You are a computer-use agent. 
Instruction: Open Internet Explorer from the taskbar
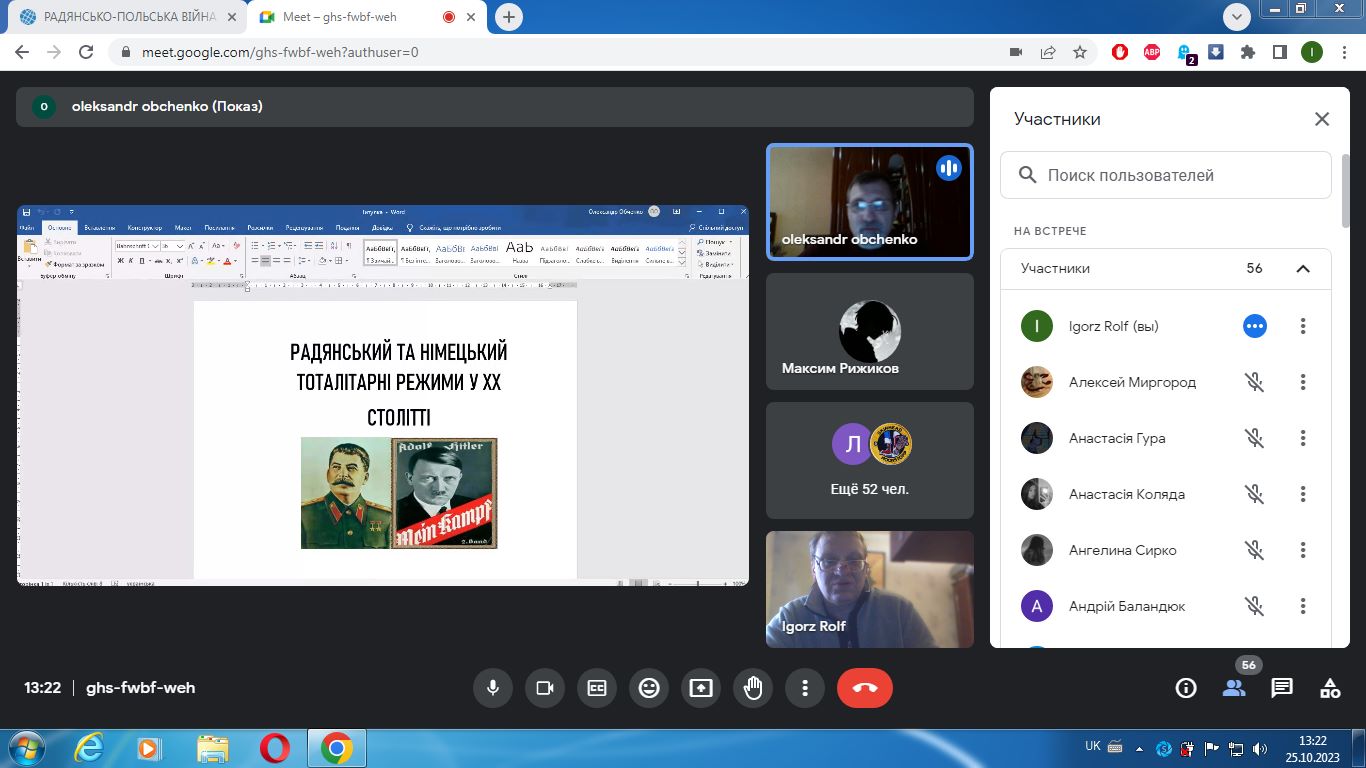[x=90, y=748]
